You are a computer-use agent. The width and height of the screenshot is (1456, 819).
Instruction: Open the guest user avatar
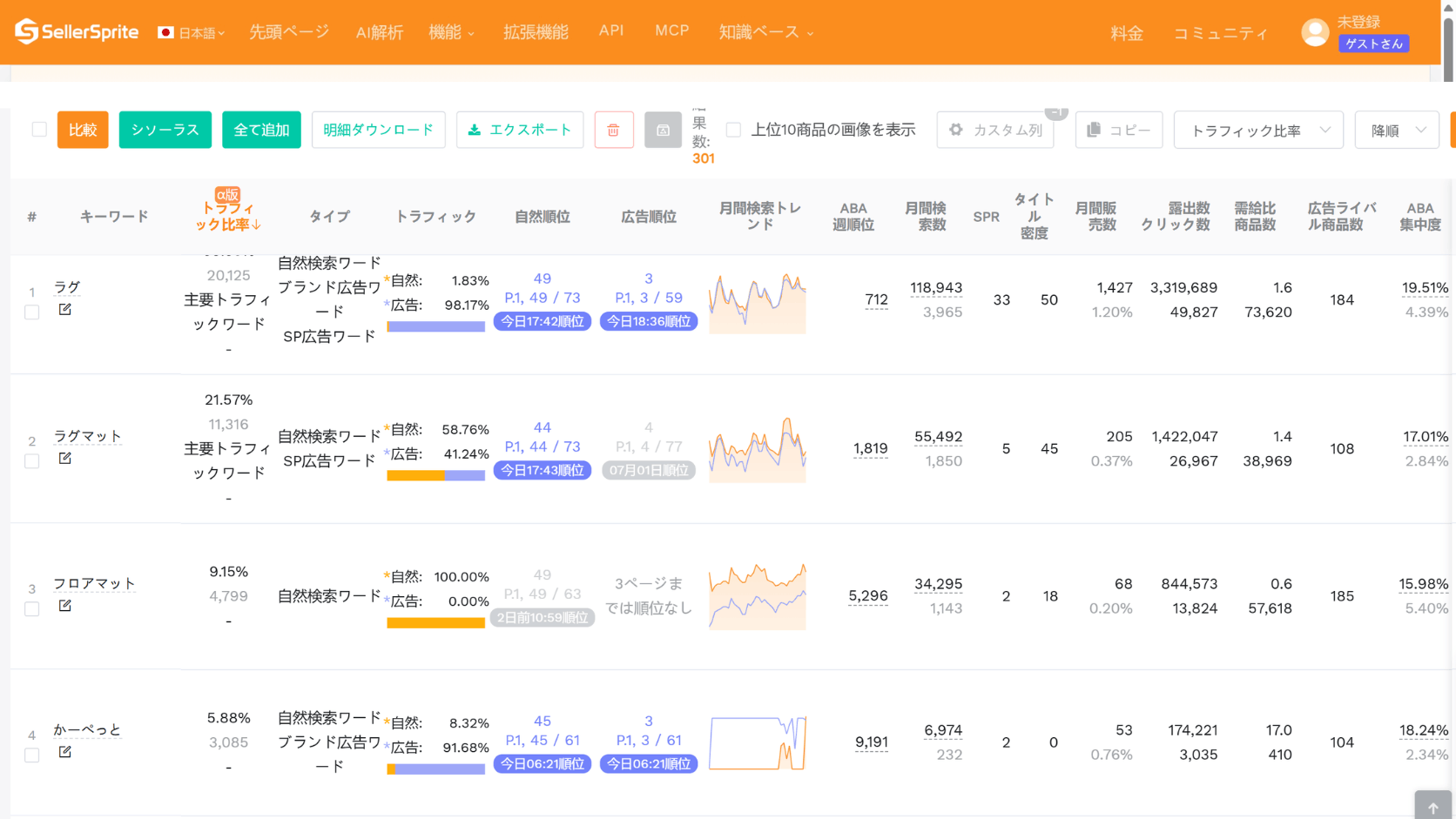click(x=1315, y=33)
